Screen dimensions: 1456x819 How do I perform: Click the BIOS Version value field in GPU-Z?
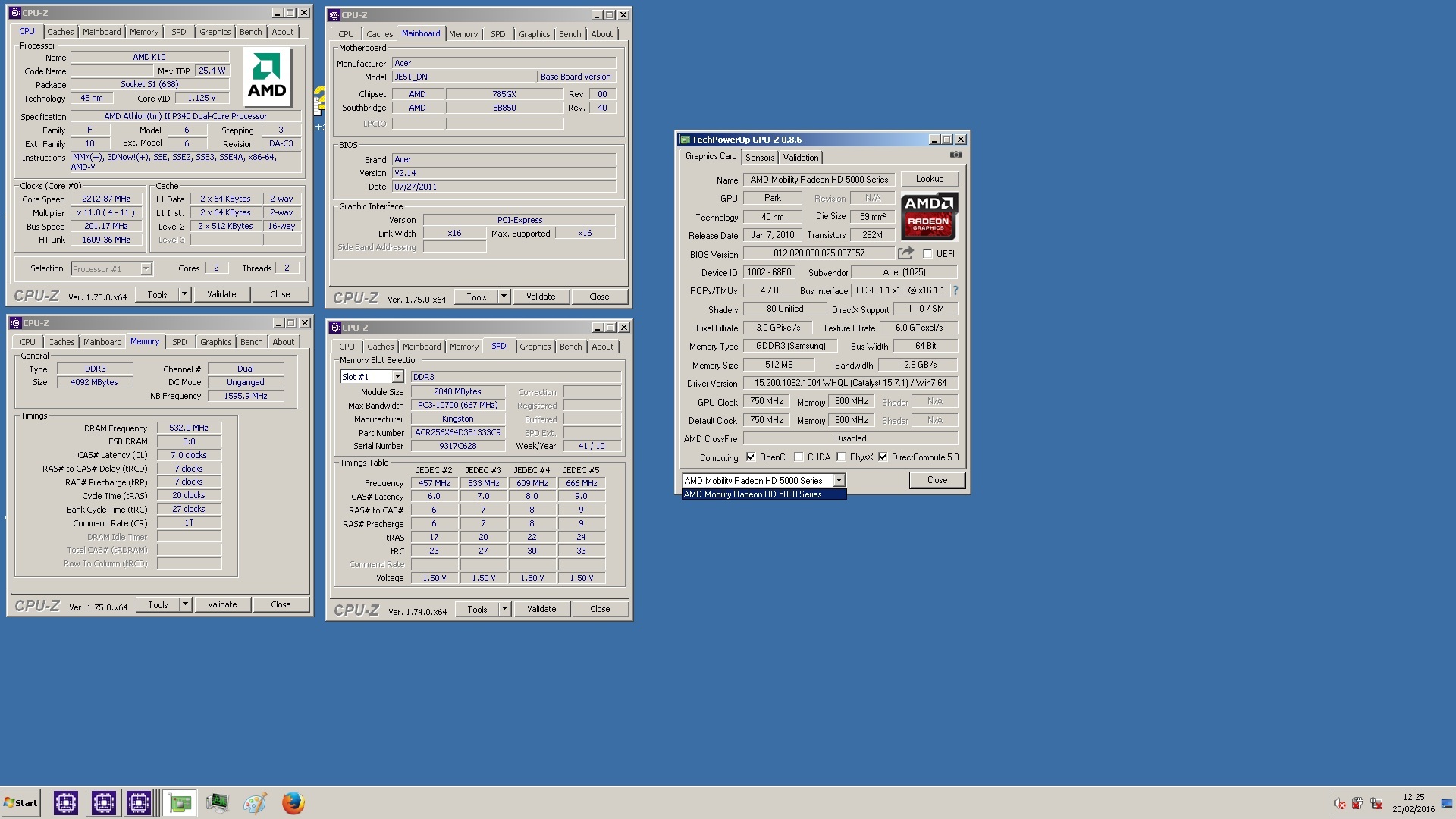coord(819,253)
